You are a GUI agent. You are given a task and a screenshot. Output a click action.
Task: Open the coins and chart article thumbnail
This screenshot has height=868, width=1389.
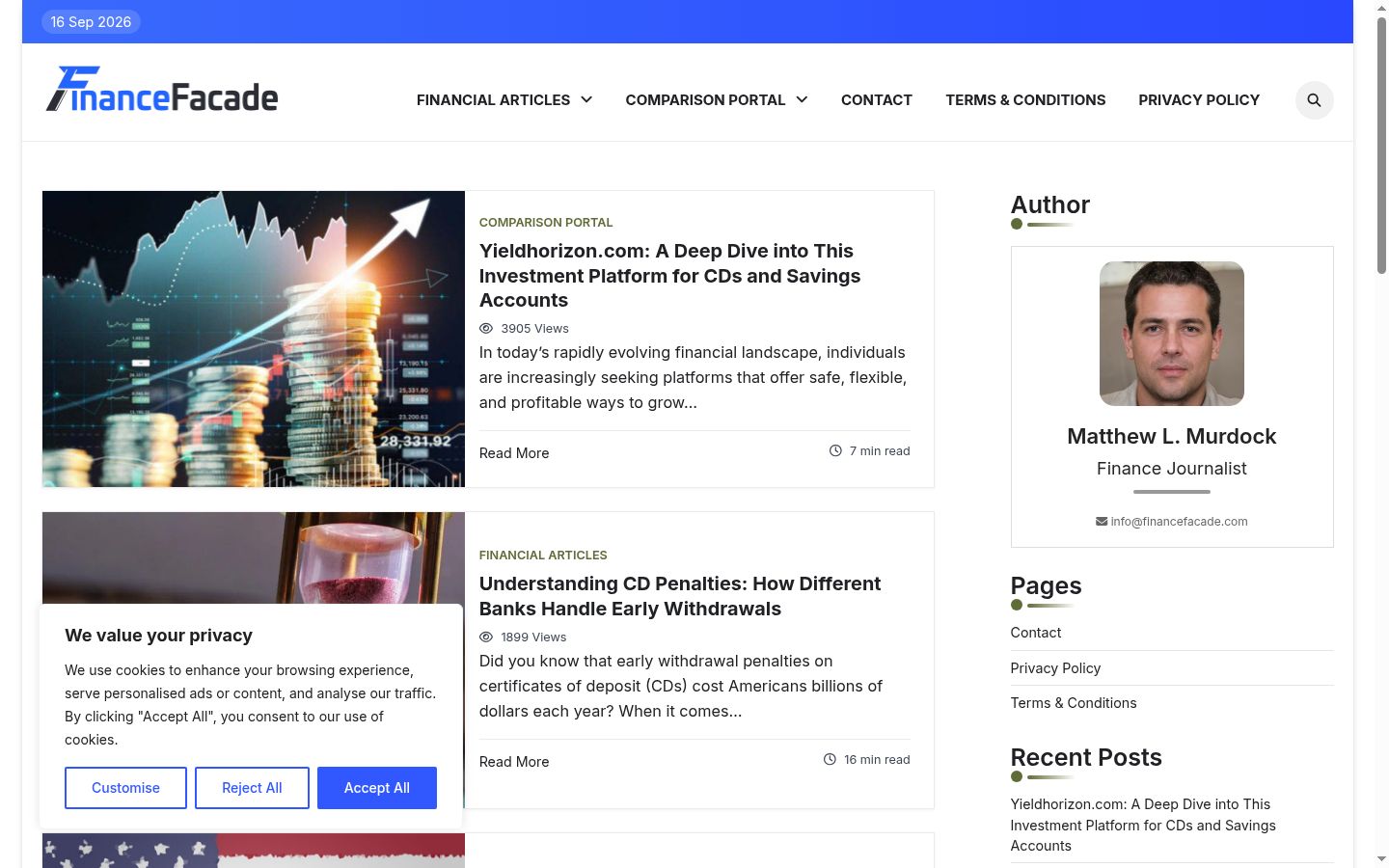tap(254, 339)
